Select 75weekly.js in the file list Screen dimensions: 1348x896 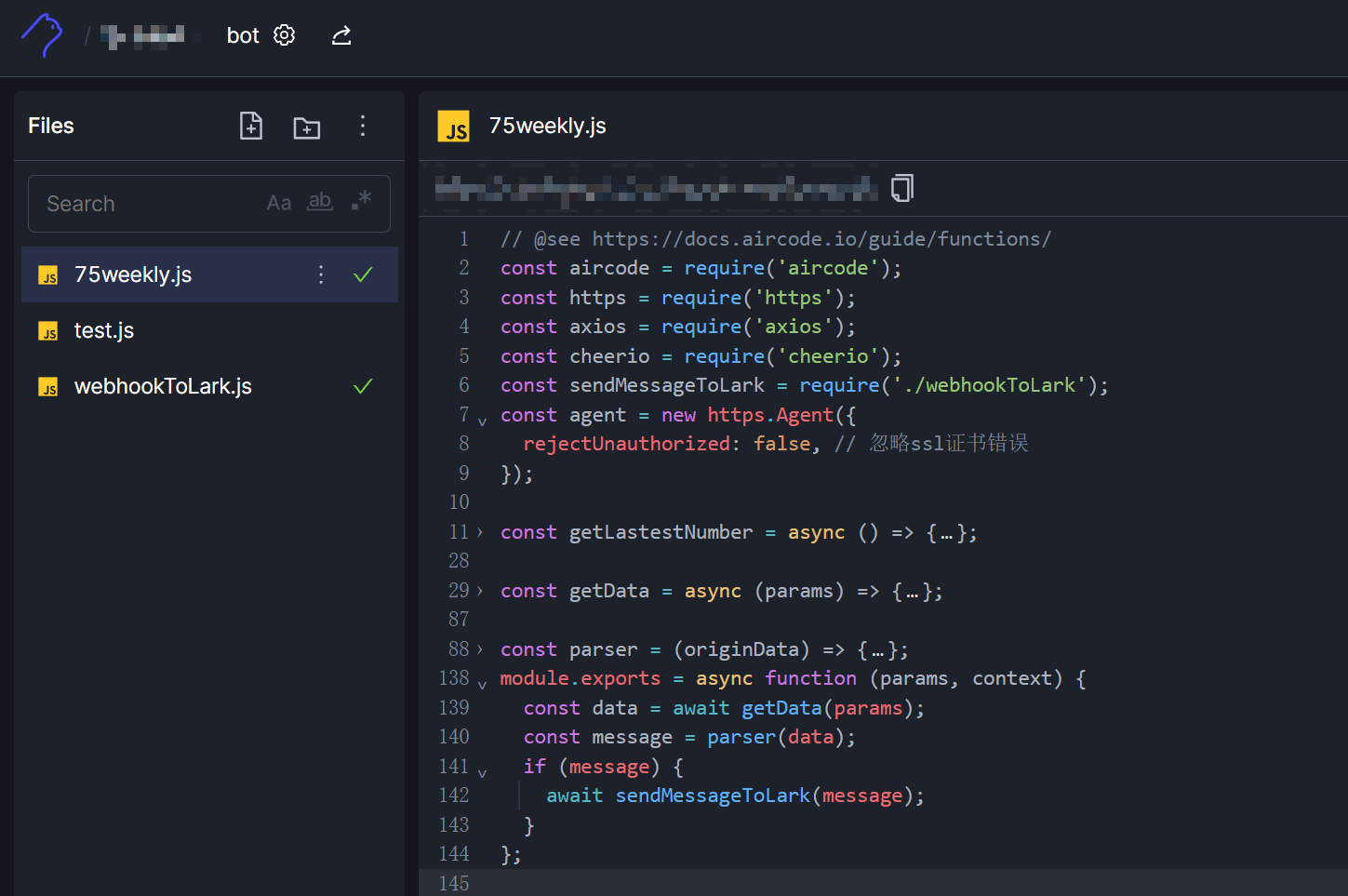(x=209, y=274)
